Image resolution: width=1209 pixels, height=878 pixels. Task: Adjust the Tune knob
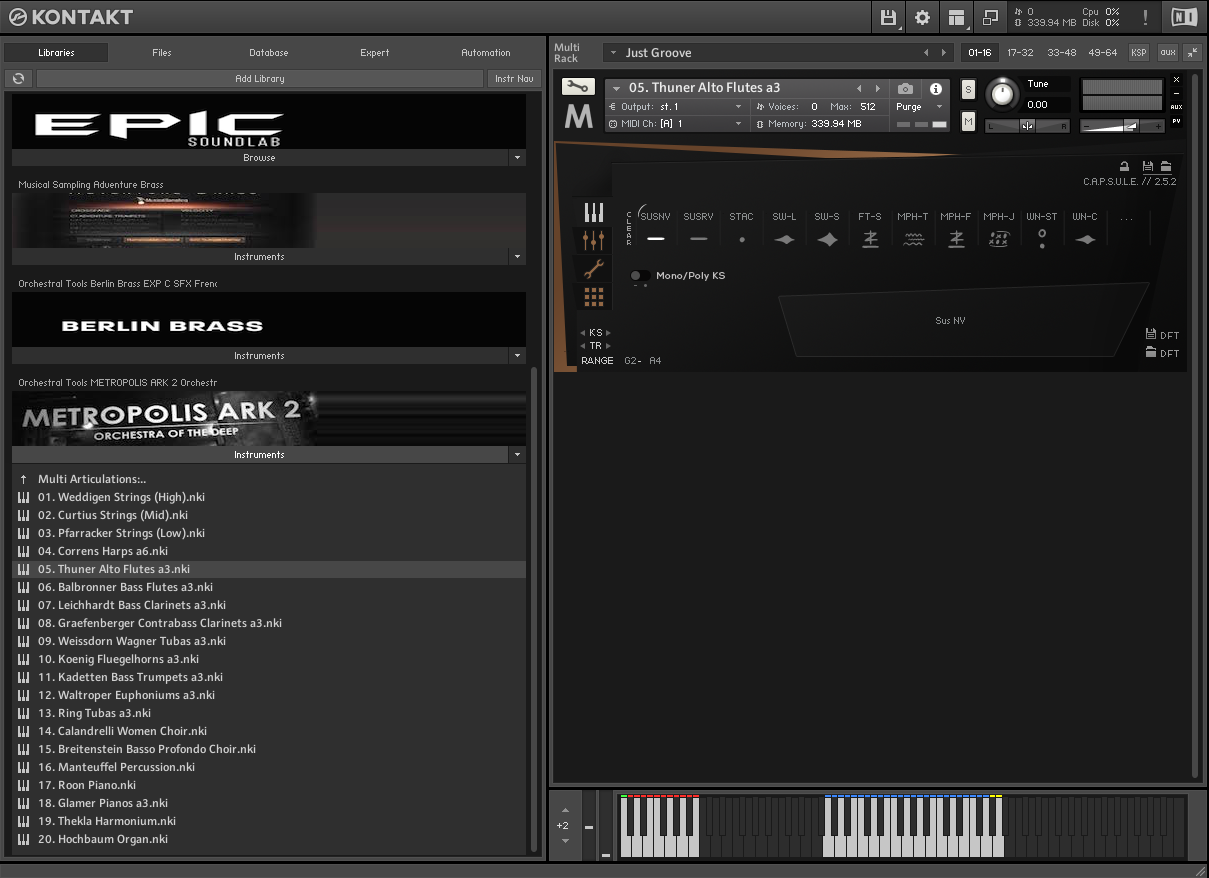pos(1000,95)
